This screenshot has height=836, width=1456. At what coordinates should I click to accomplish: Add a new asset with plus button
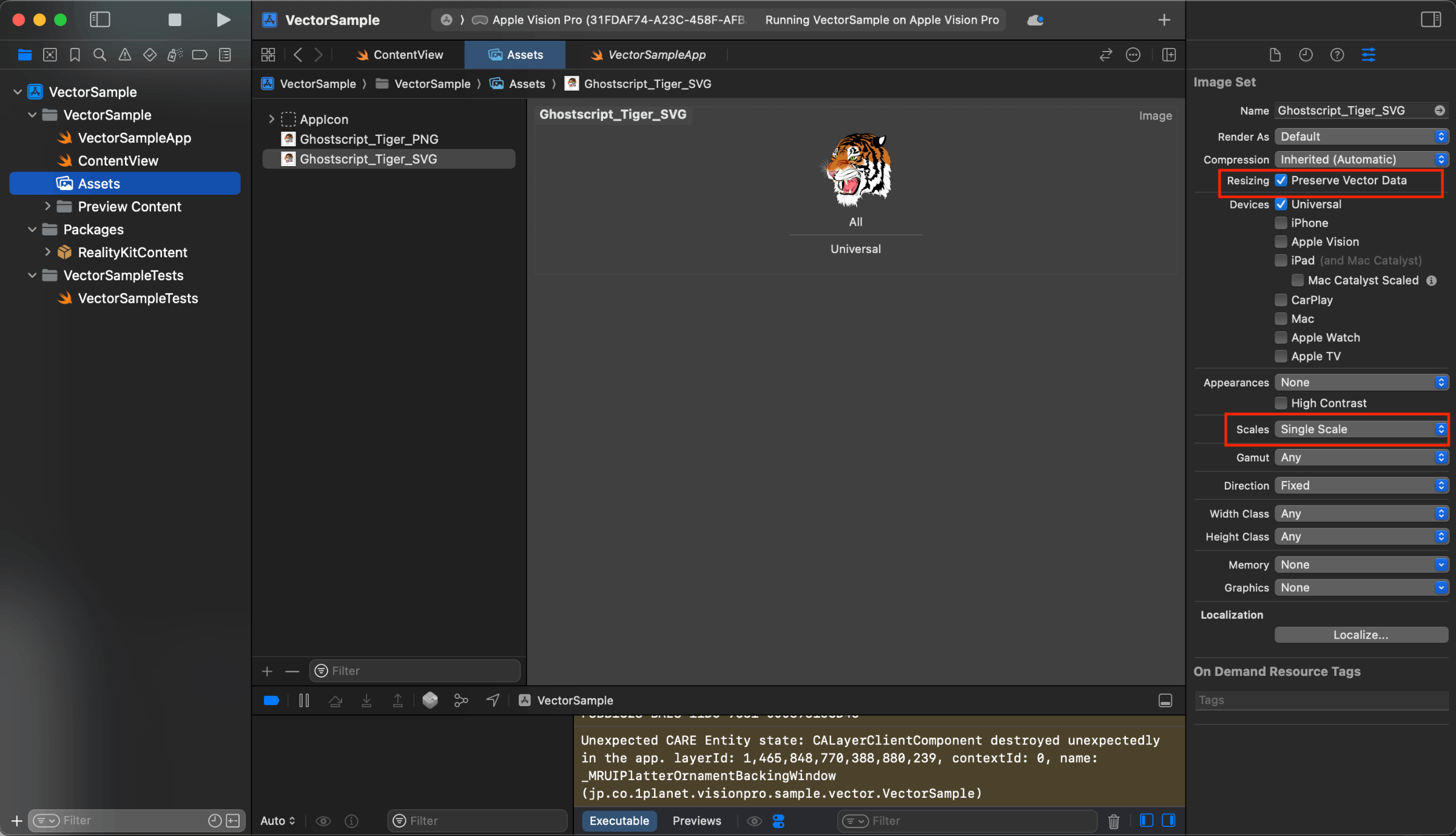(267, 672)
